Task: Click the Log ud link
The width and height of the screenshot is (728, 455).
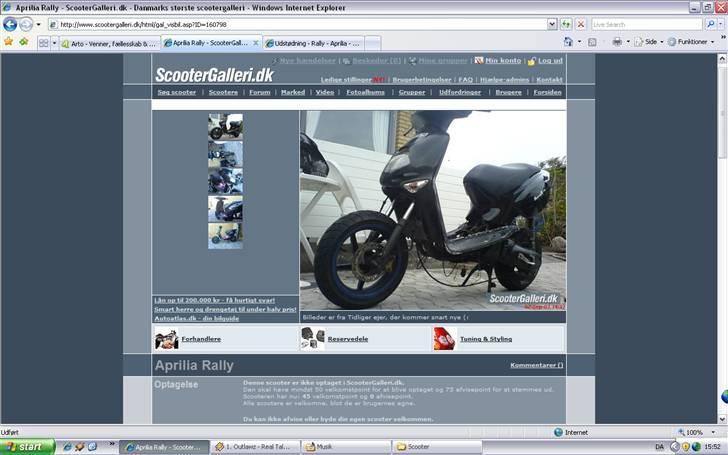Action: point(550,60)
